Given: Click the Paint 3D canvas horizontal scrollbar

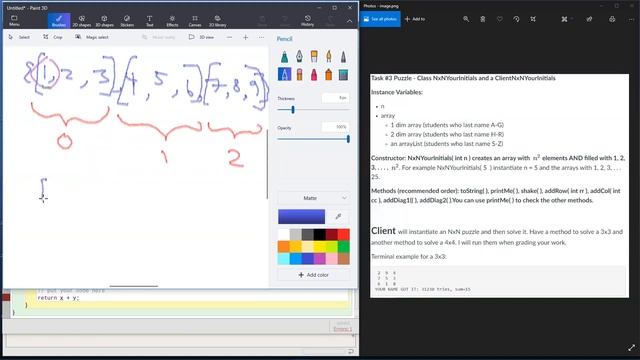Looking at the screenshot, I should tap(133, 286).
